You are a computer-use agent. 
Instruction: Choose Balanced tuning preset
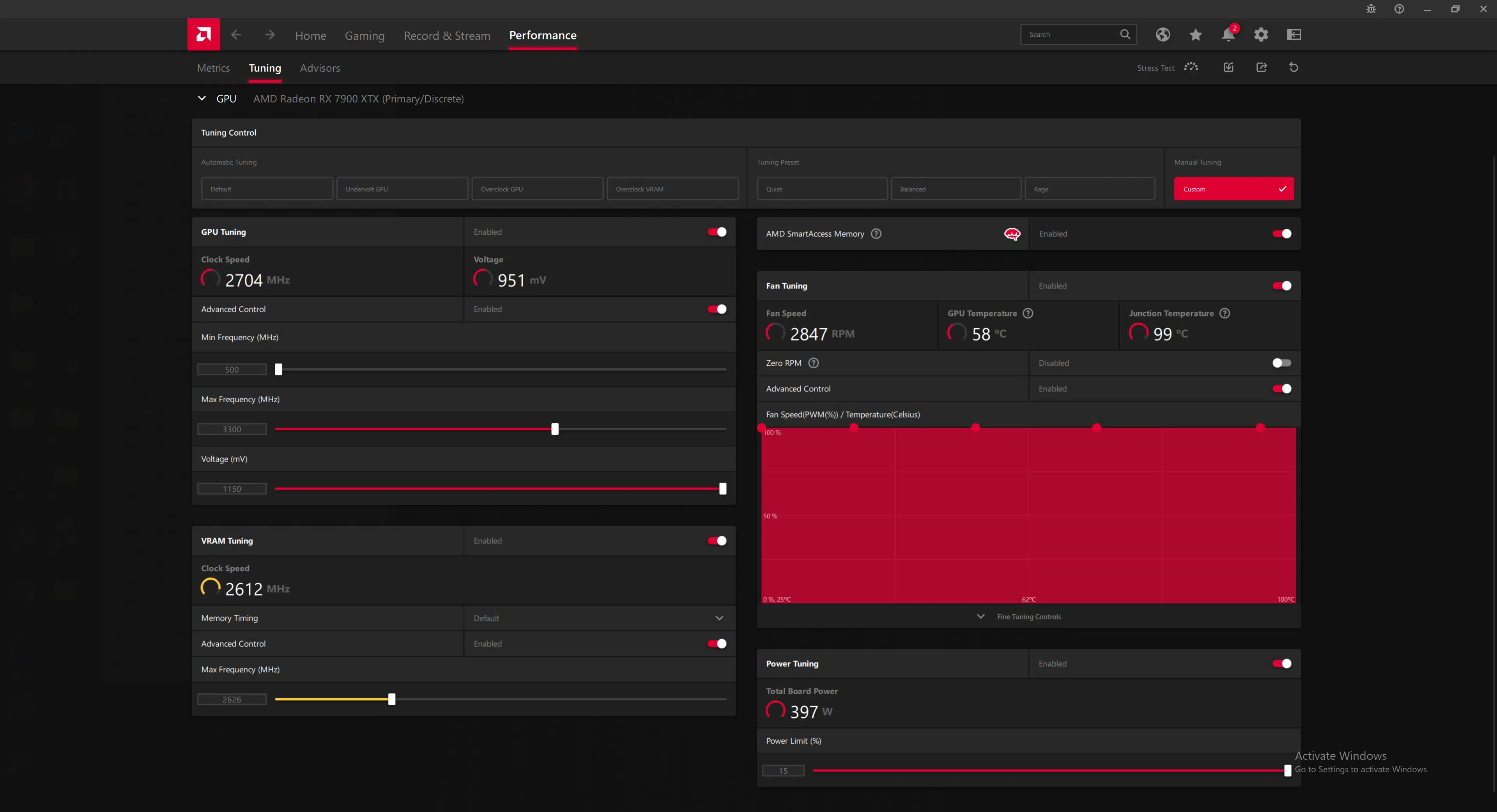[956, 189]
